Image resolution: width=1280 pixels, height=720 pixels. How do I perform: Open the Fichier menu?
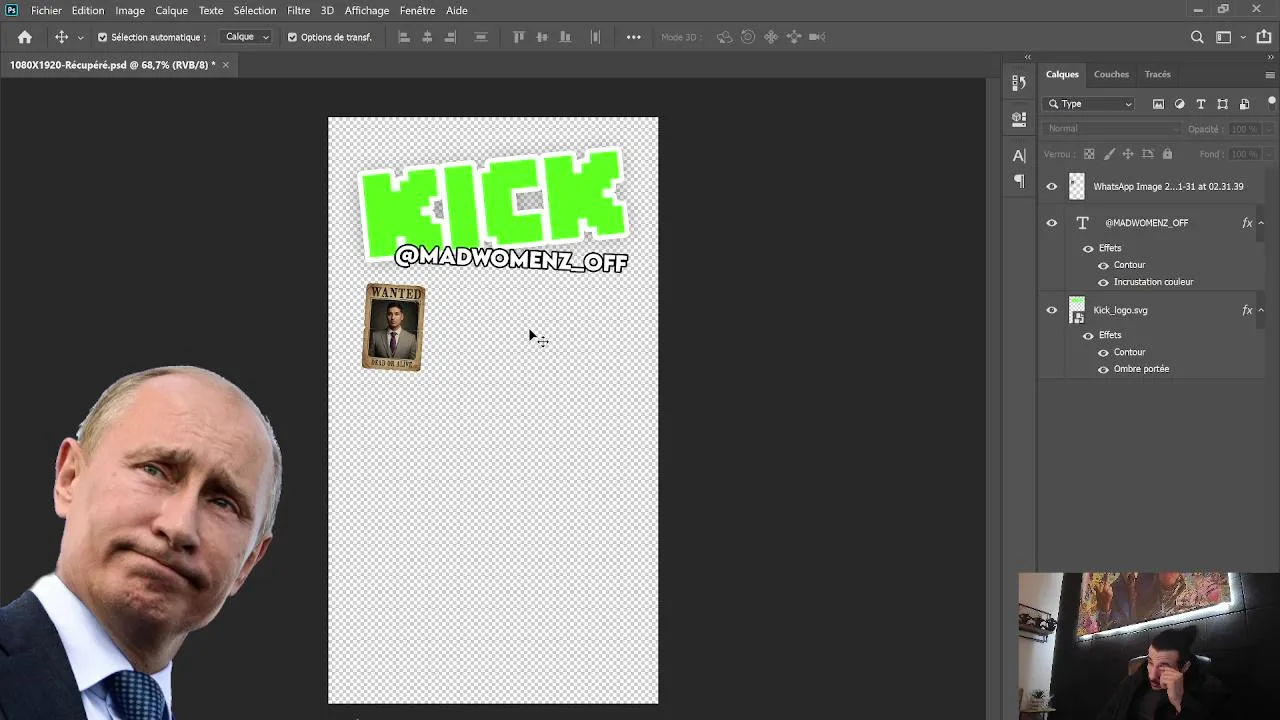(x=46, y=10)
